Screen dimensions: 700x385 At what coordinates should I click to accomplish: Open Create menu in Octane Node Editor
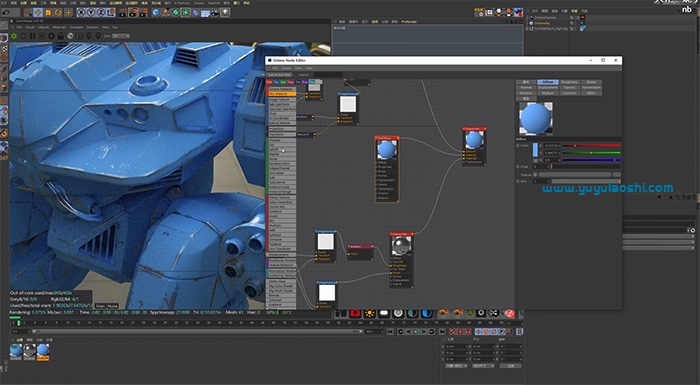tap(286, 68)
